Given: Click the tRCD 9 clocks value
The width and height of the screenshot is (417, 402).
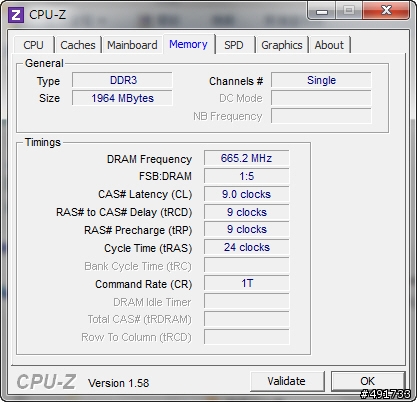Looking at the screenshot, I should 247,212.
